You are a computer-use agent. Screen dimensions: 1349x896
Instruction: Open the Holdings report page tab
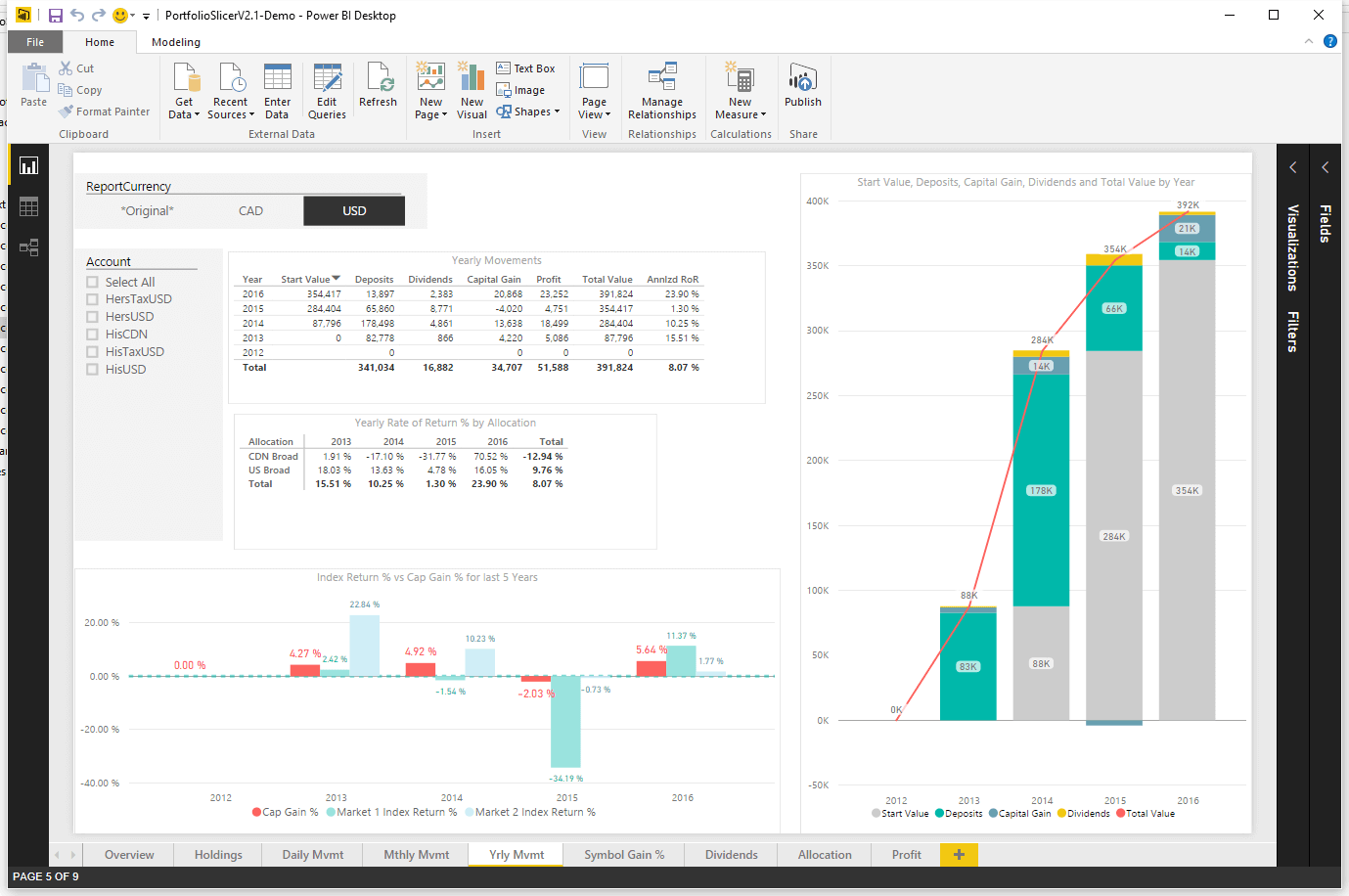coord(218,854)
